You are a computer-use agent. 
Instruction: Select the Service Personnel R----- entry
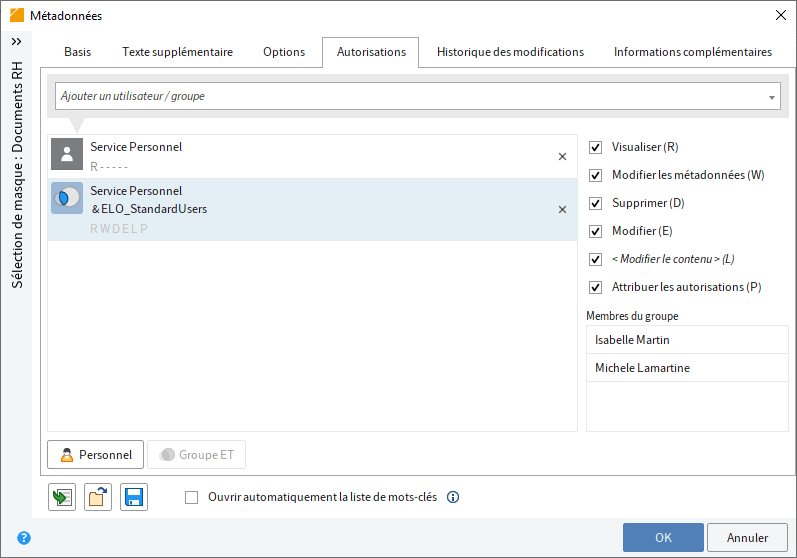[313, 157]
